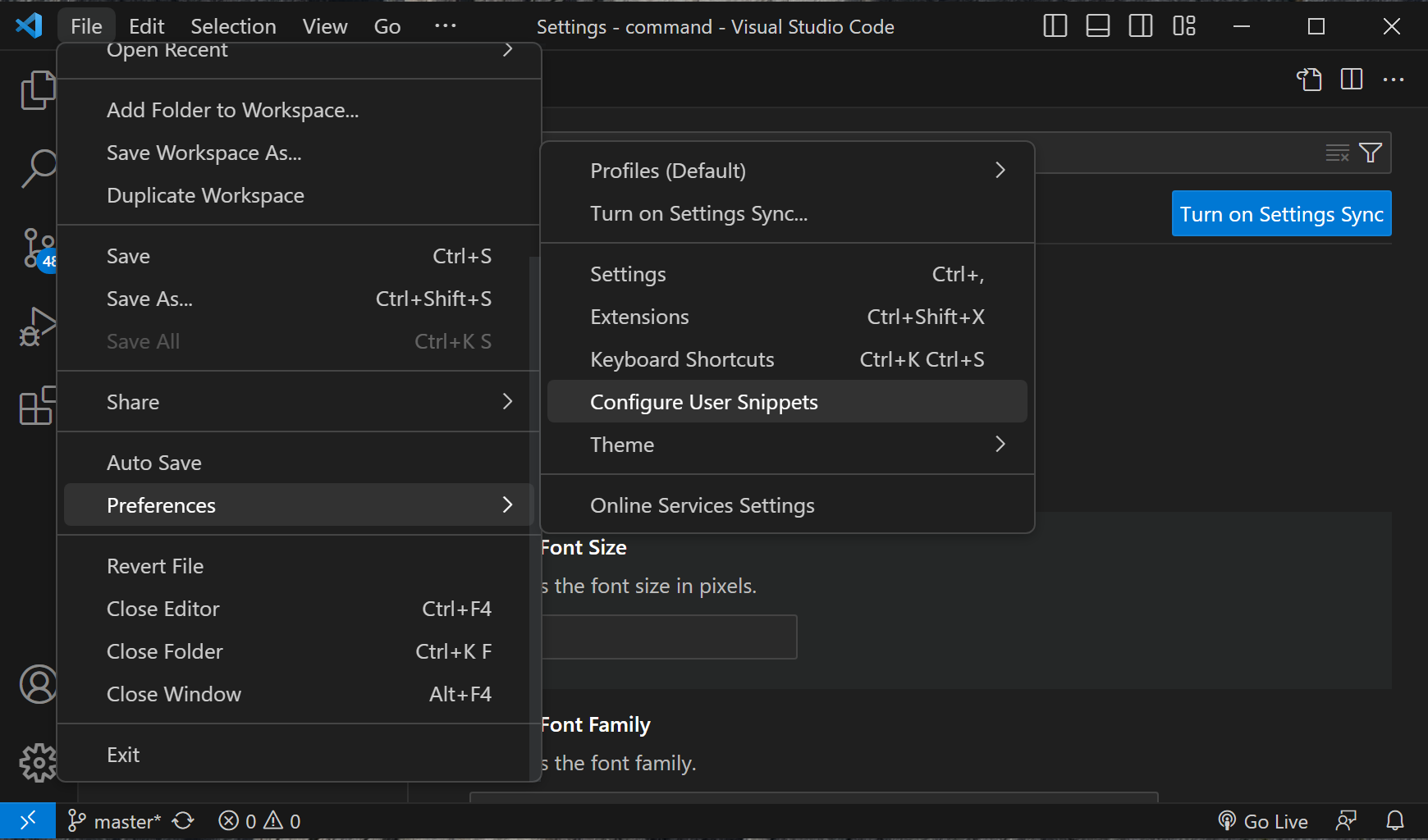
Task: Click Exit in File menu
Action: [x=299, y=755]
